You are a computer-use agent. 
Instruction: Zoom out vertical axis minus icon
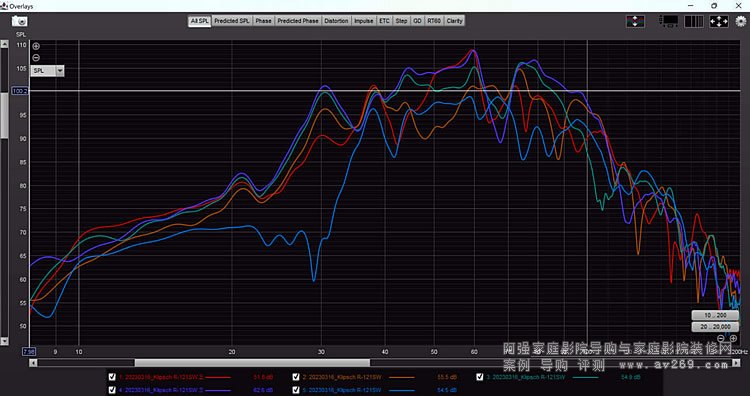tap(36, 58)
